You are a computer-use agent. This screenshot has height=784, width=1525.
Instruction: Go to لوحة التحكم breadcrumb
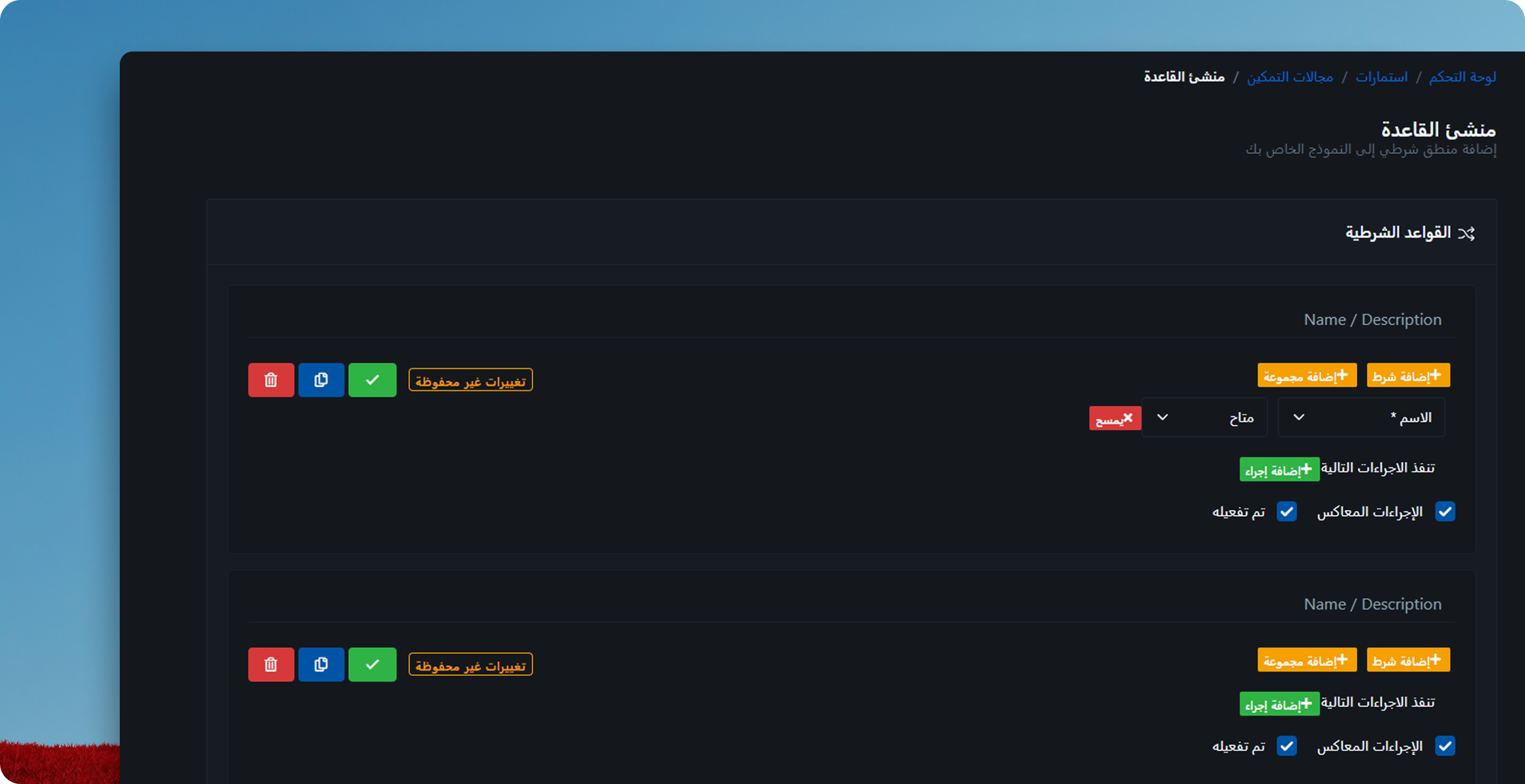coord(1462,77)
